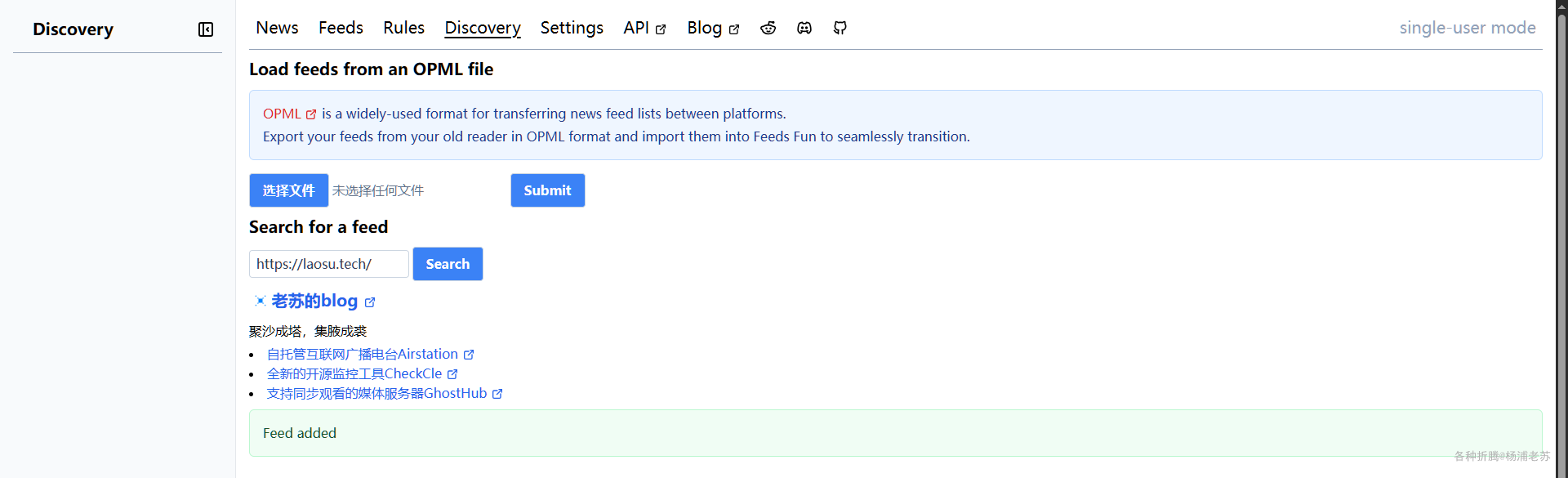Go to the News tab

(277, 28)
